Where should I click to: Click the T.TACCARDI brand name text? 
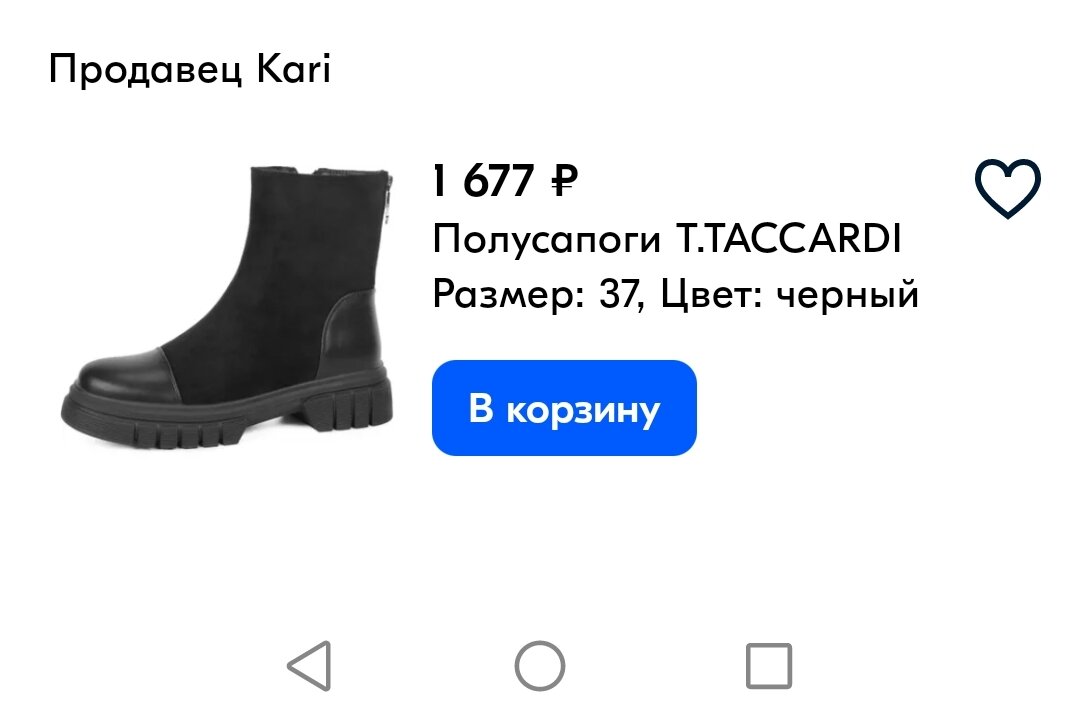pyautogui.click(x=789, y=239)
